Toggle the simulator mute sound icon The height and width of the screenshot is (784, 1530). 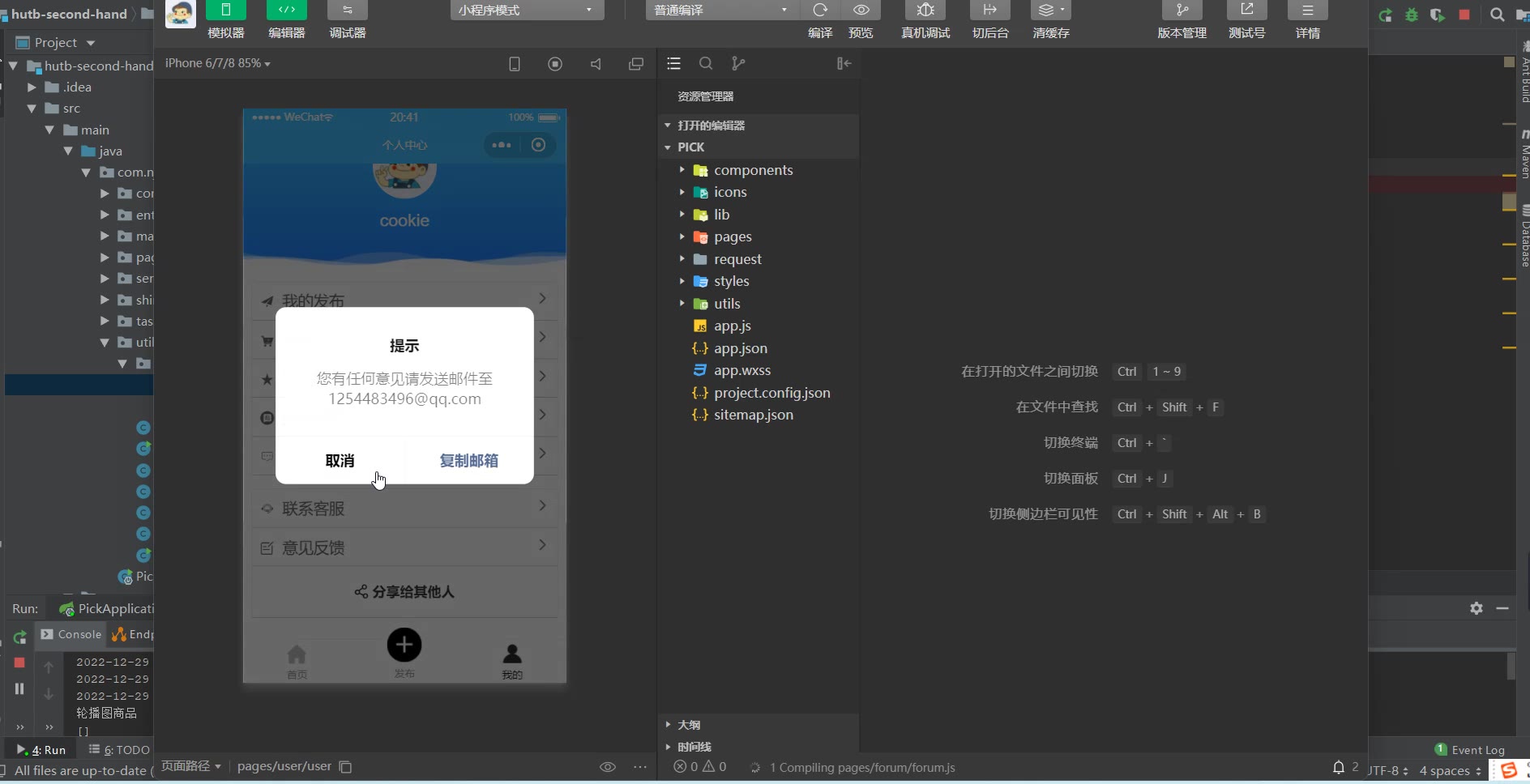click(596, 64)
